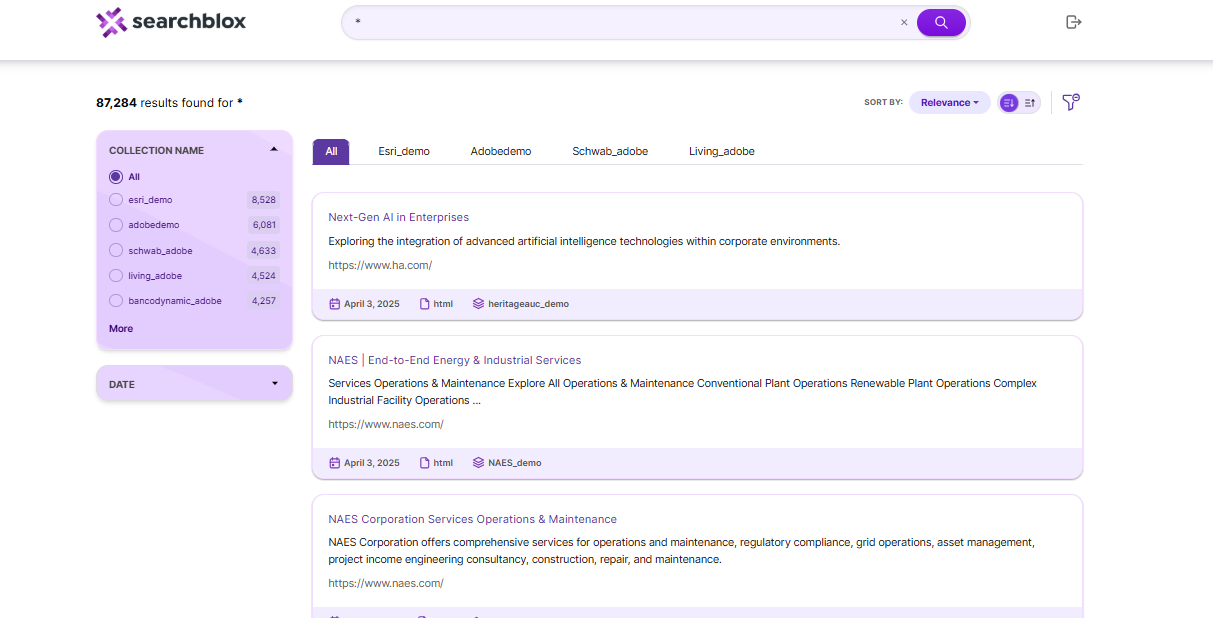Click collection stack icon beside NAES_demo

tap(478, 463)
